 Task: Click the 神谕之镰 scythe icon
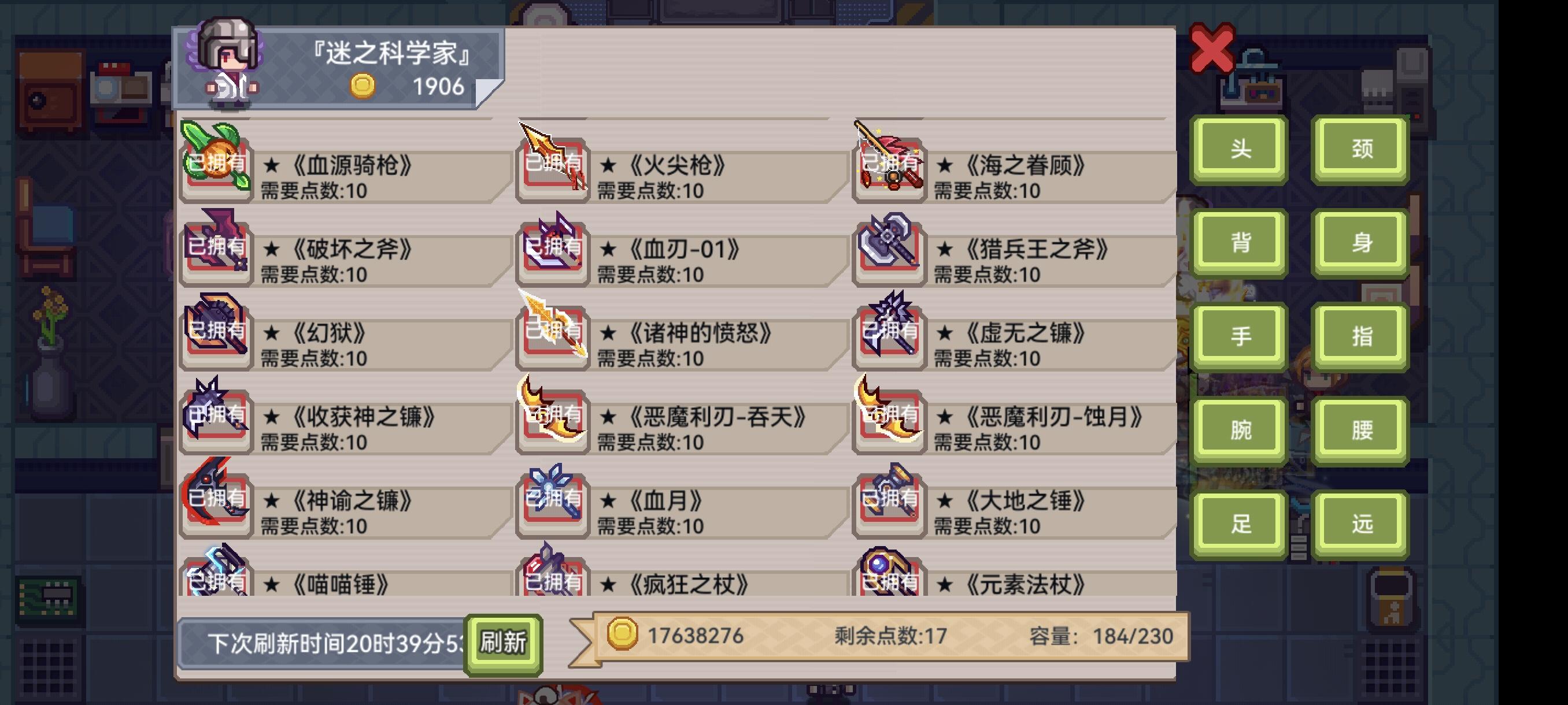(x=216, y=498)
